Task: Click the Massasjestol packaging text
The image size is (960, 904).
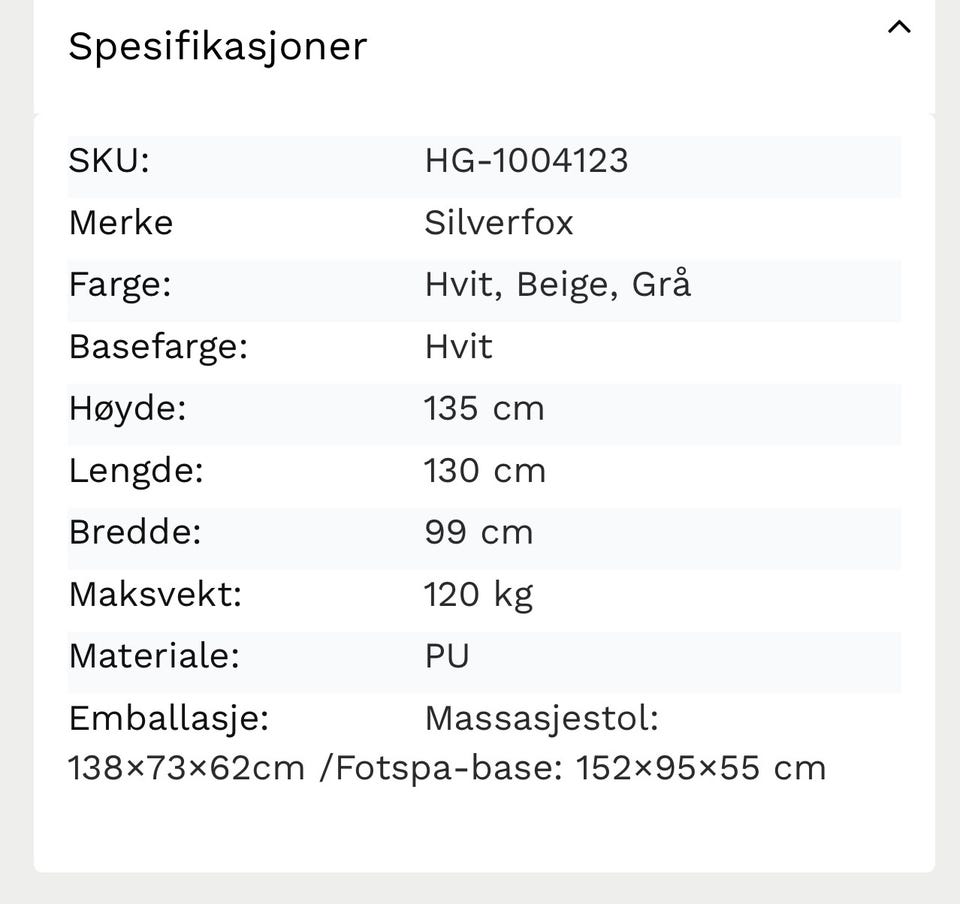Action: pyautogui.click(x=542, y=719)
